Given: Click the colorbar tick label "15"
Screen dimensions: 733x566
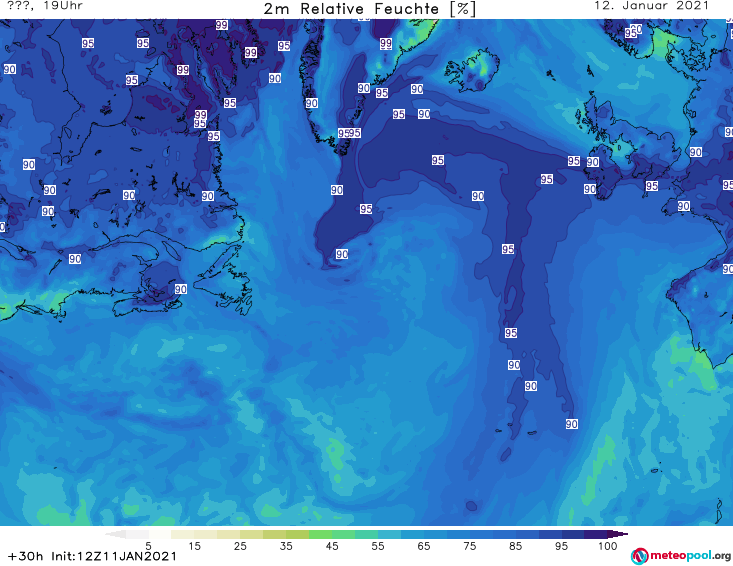Looking at the screenshot, I should (194, 546).
